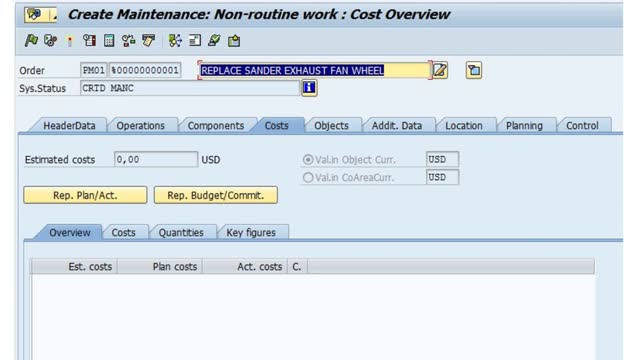Select the Costs main tab
The image size is (640, 360).
pyautogui.click(x=276, y=126)
